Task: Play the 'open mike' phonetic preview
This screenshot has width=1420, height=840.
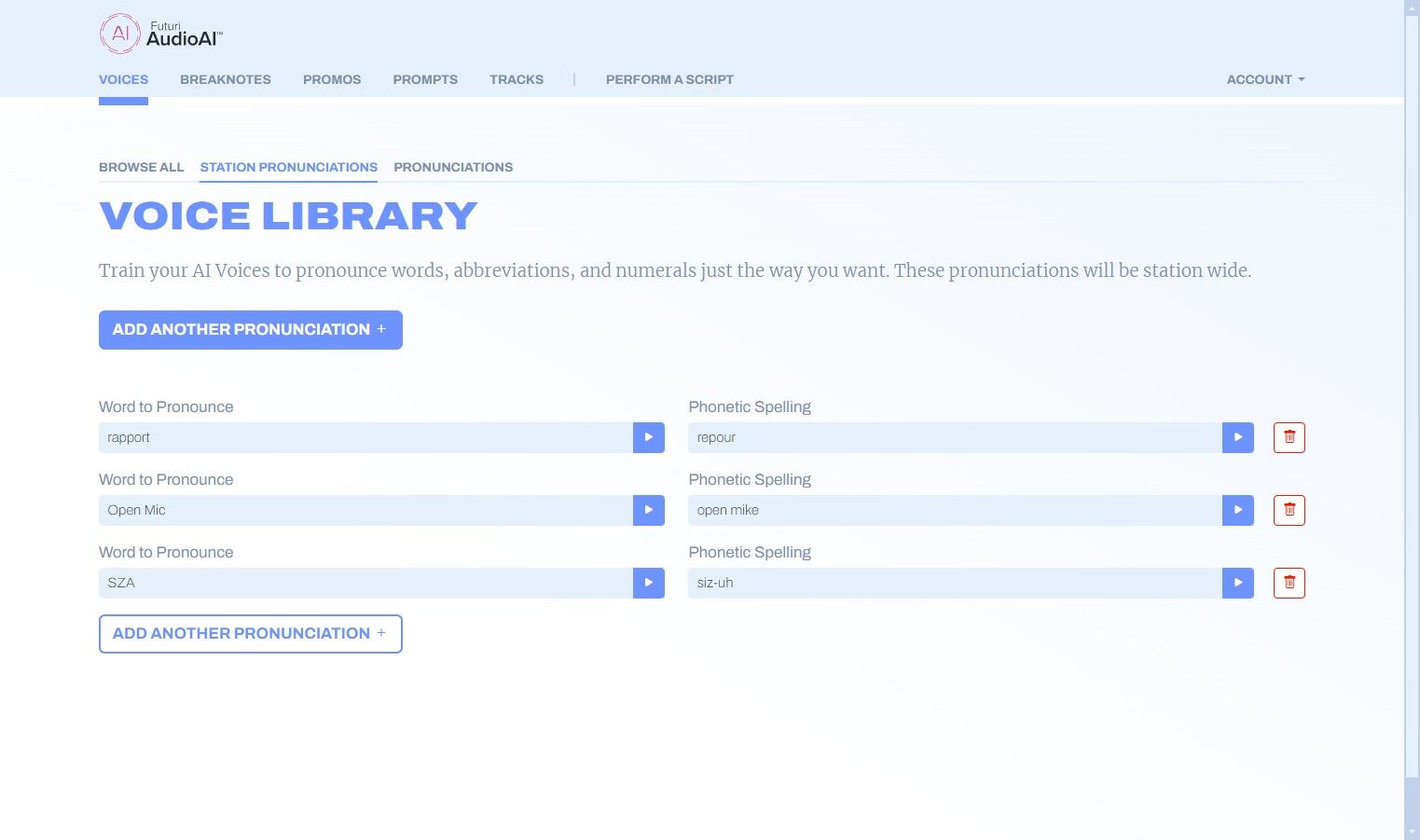Action: tap(1237, 510)
